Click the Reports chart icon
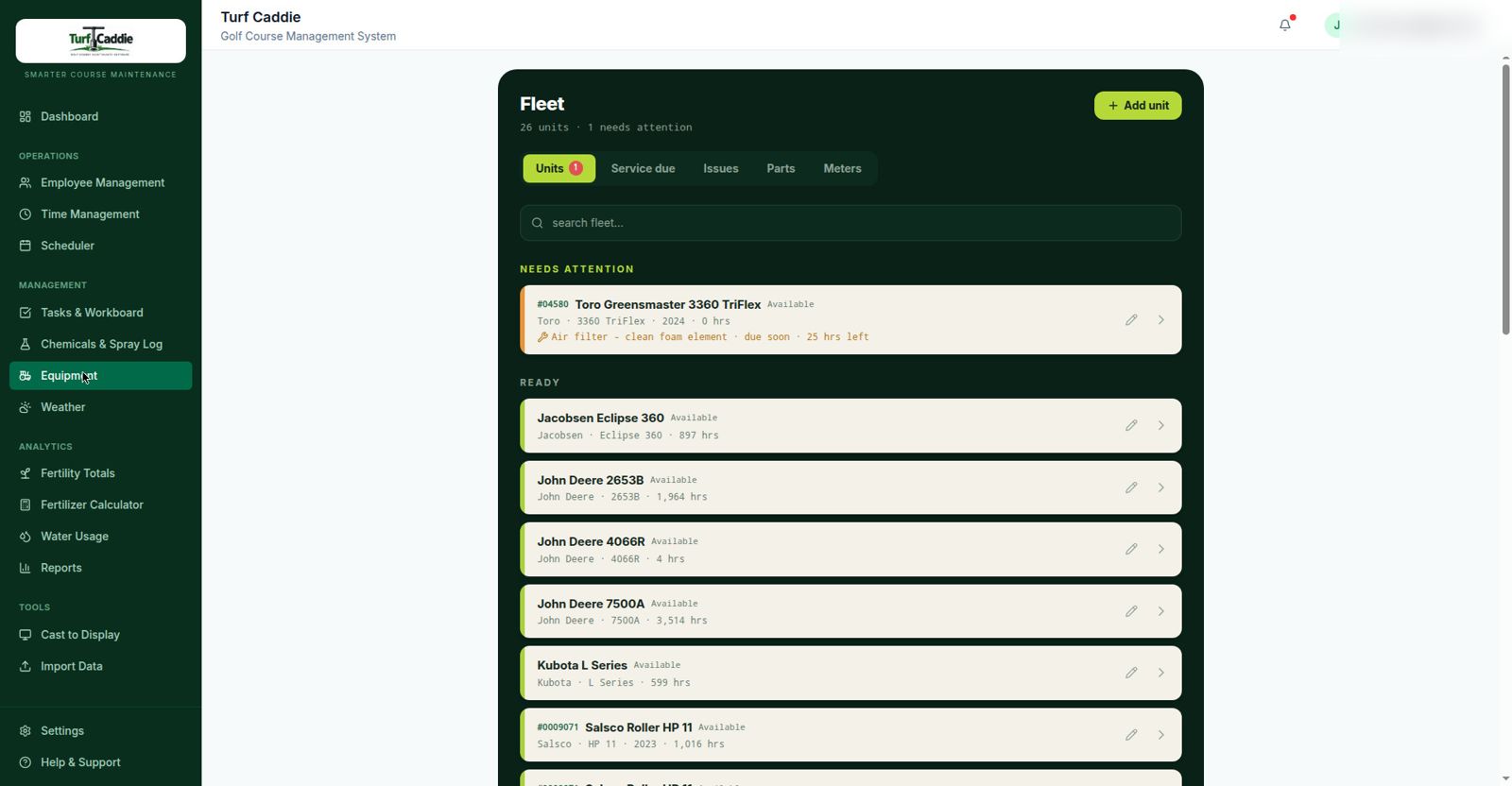The image size is (1512, 786). pos(26,568)
